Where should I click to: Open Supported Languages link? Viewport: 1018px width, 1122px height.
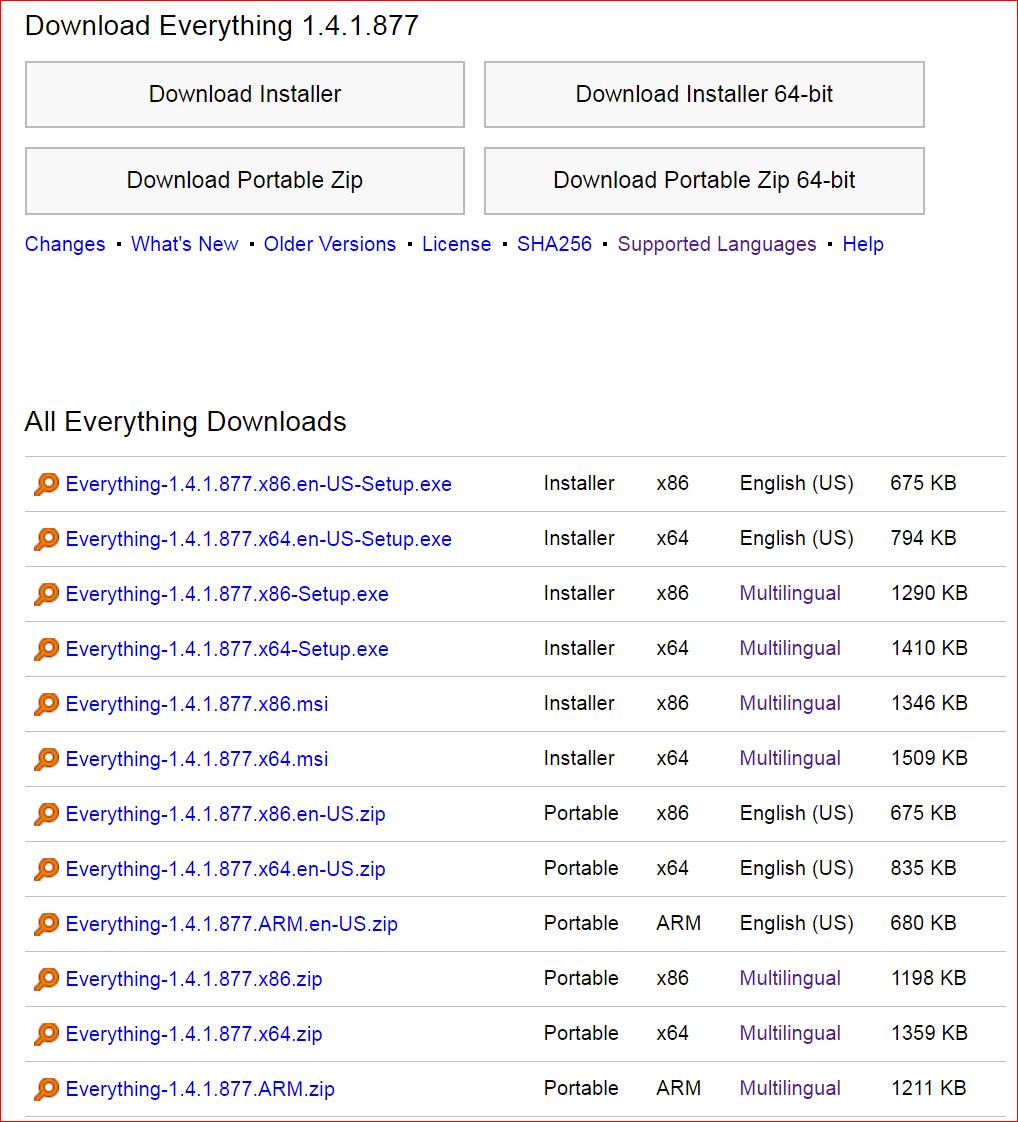717,244
